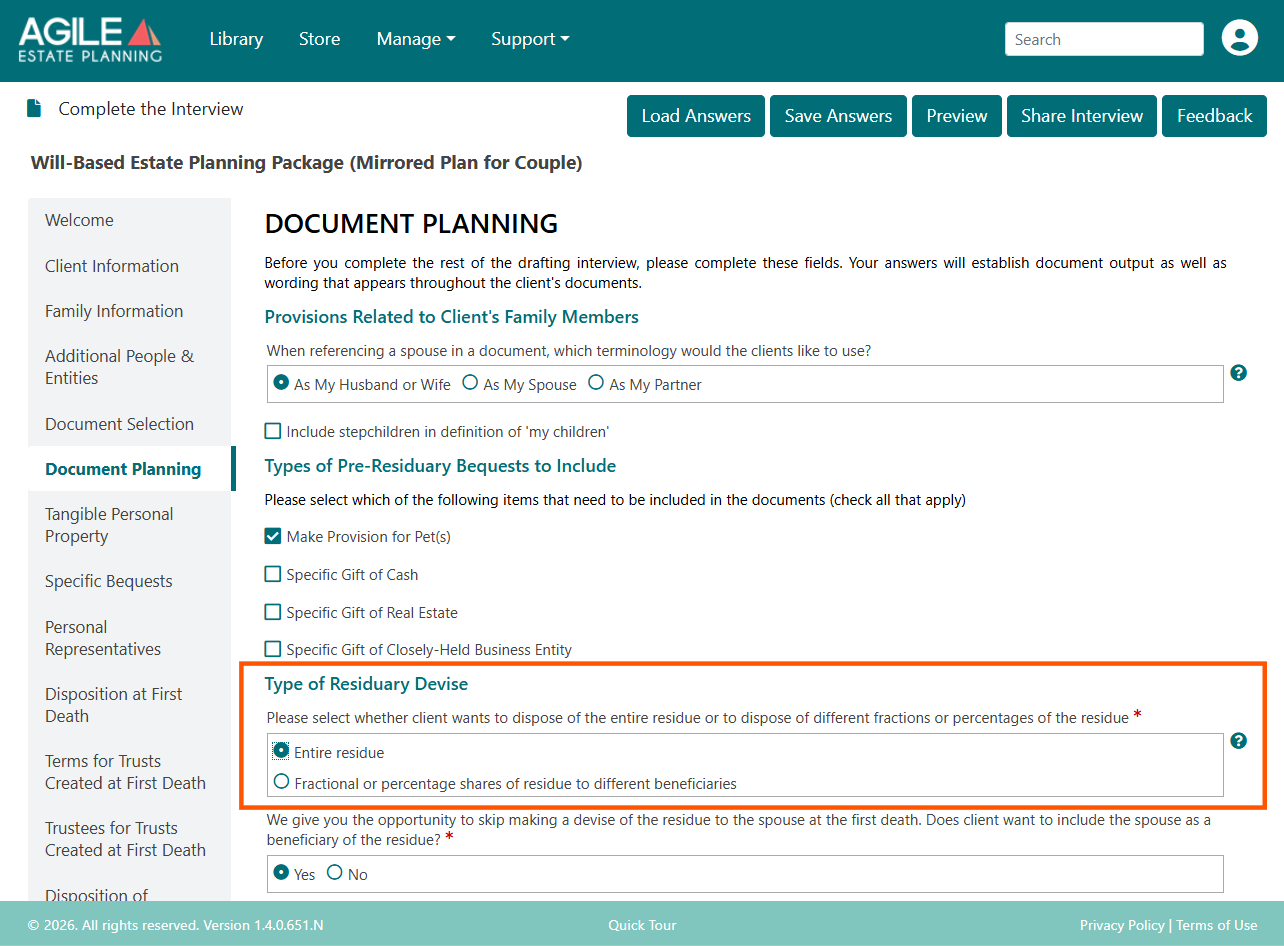Open Personal Representatives step

point(129,638)
